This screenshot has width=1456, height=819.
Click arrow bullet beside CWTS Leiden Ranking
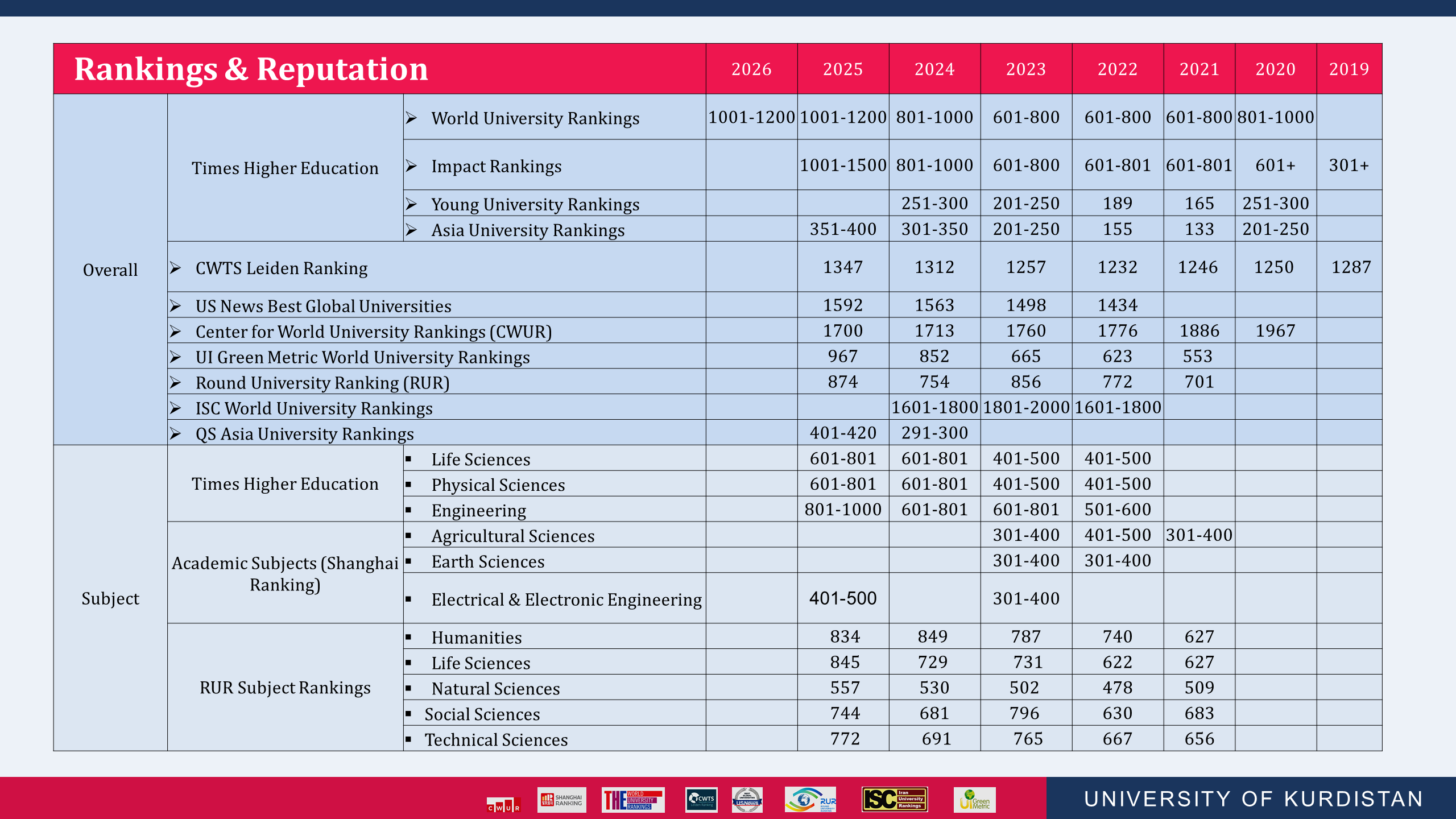(x=176, y=268)
